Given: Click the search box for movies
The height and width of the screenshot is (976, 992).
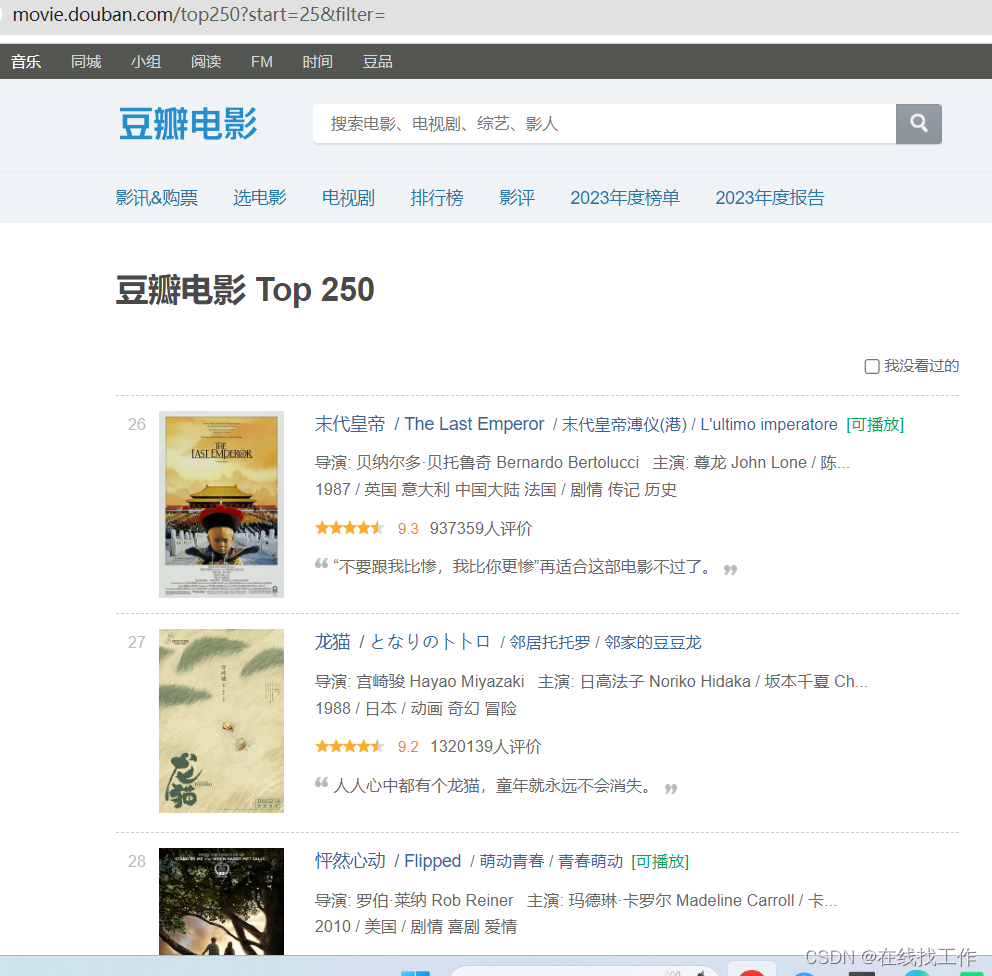Looking at the screenshot, I should [x=604, y=123].
